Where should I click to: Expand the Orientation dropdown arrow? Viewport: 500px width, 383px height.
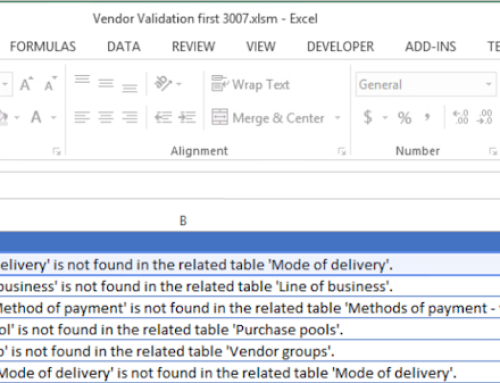point(179,84)
